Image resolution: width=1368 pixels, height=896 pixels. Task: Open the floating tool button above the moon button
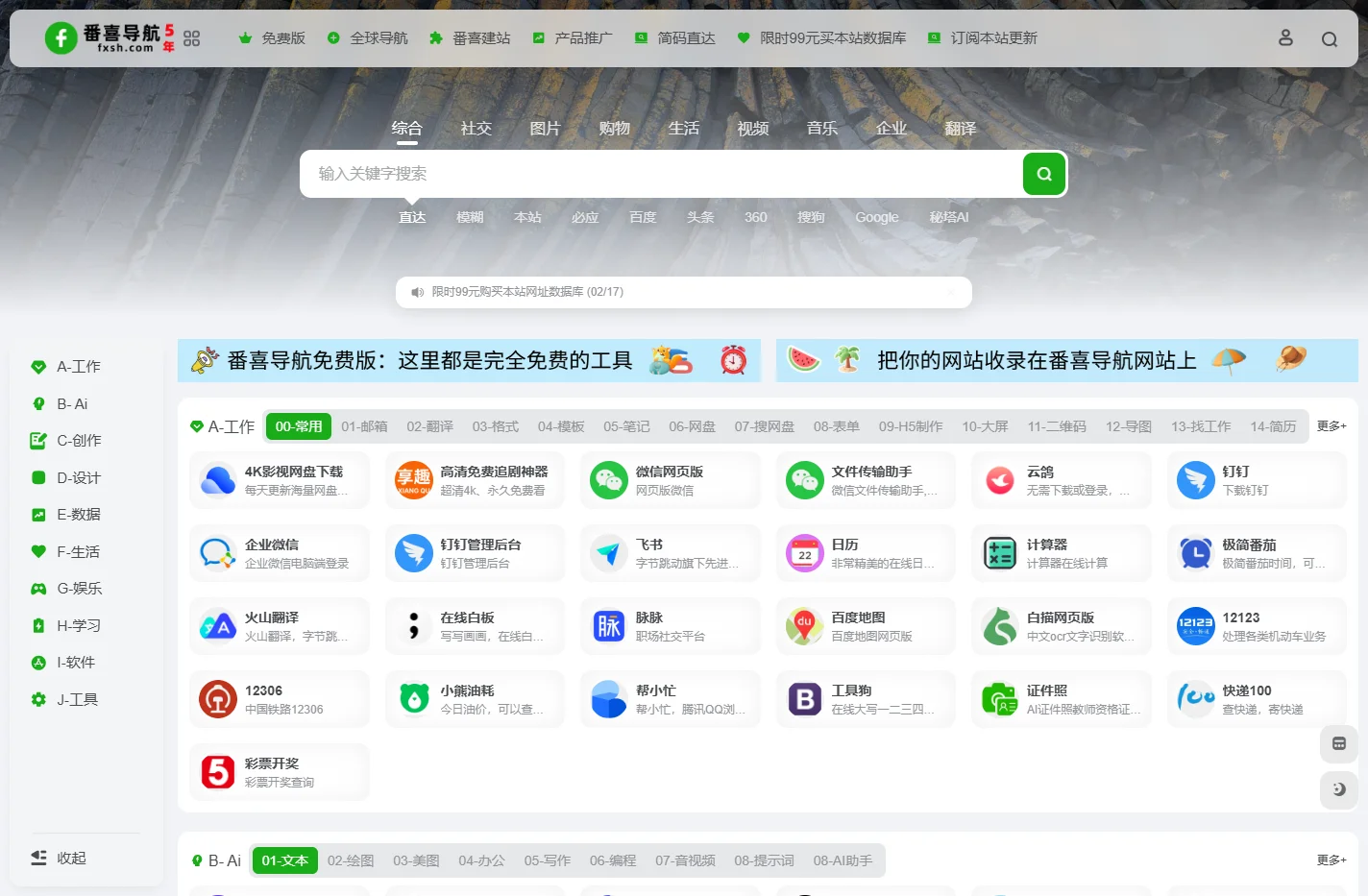pos(1339,743)
